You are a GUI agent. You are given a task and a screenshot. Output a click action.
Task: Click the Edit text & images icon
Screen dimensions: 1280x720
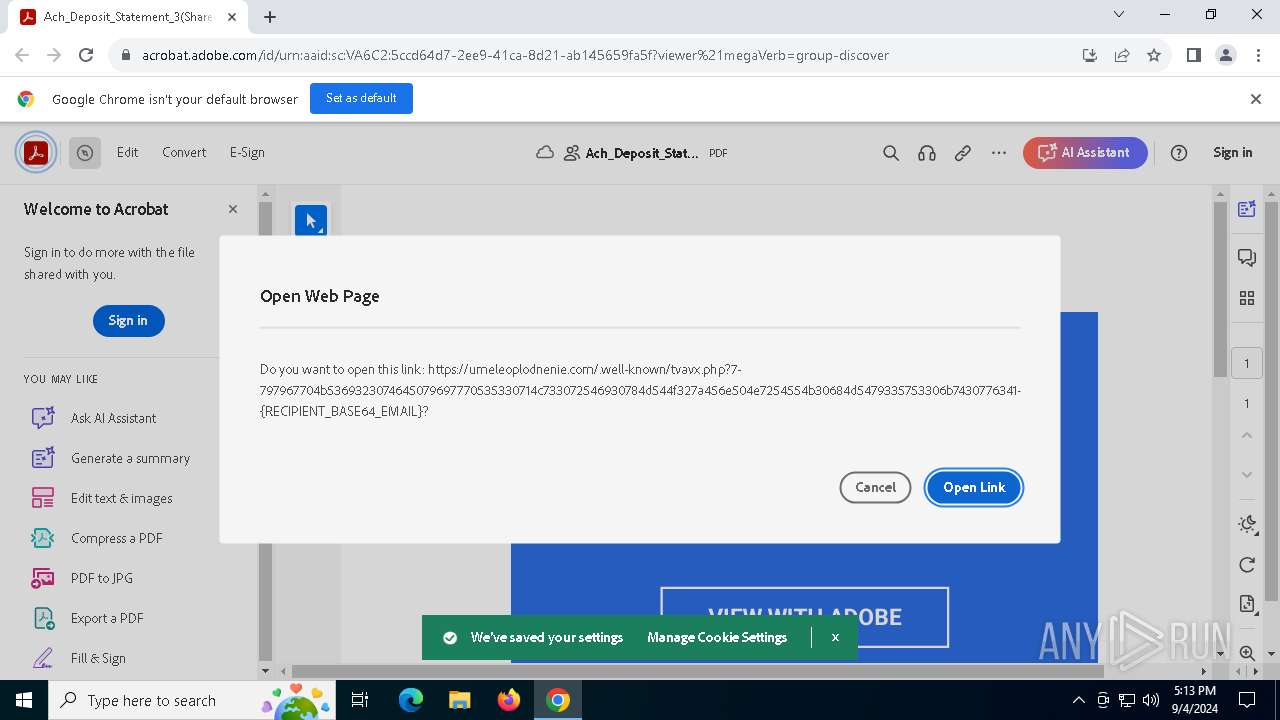pos(43,498)
